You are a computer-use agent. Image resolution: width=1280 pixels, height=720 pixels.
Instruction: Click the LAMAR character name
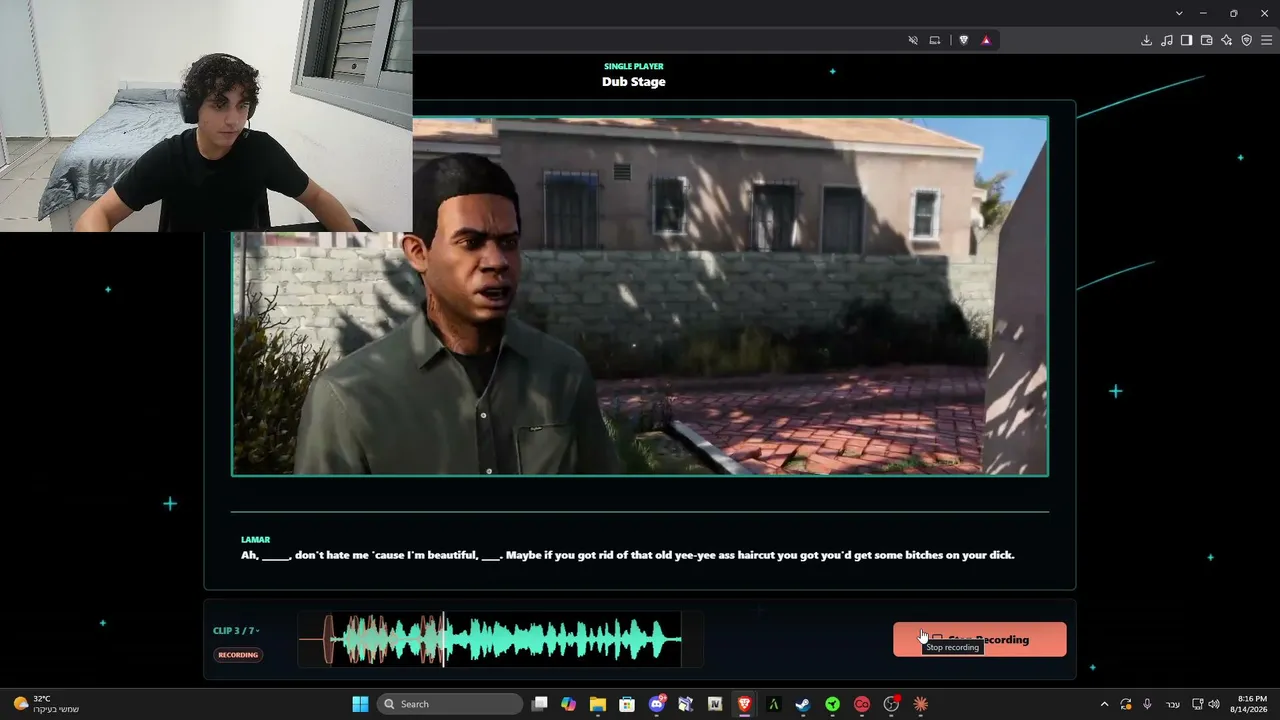point(255,540)
